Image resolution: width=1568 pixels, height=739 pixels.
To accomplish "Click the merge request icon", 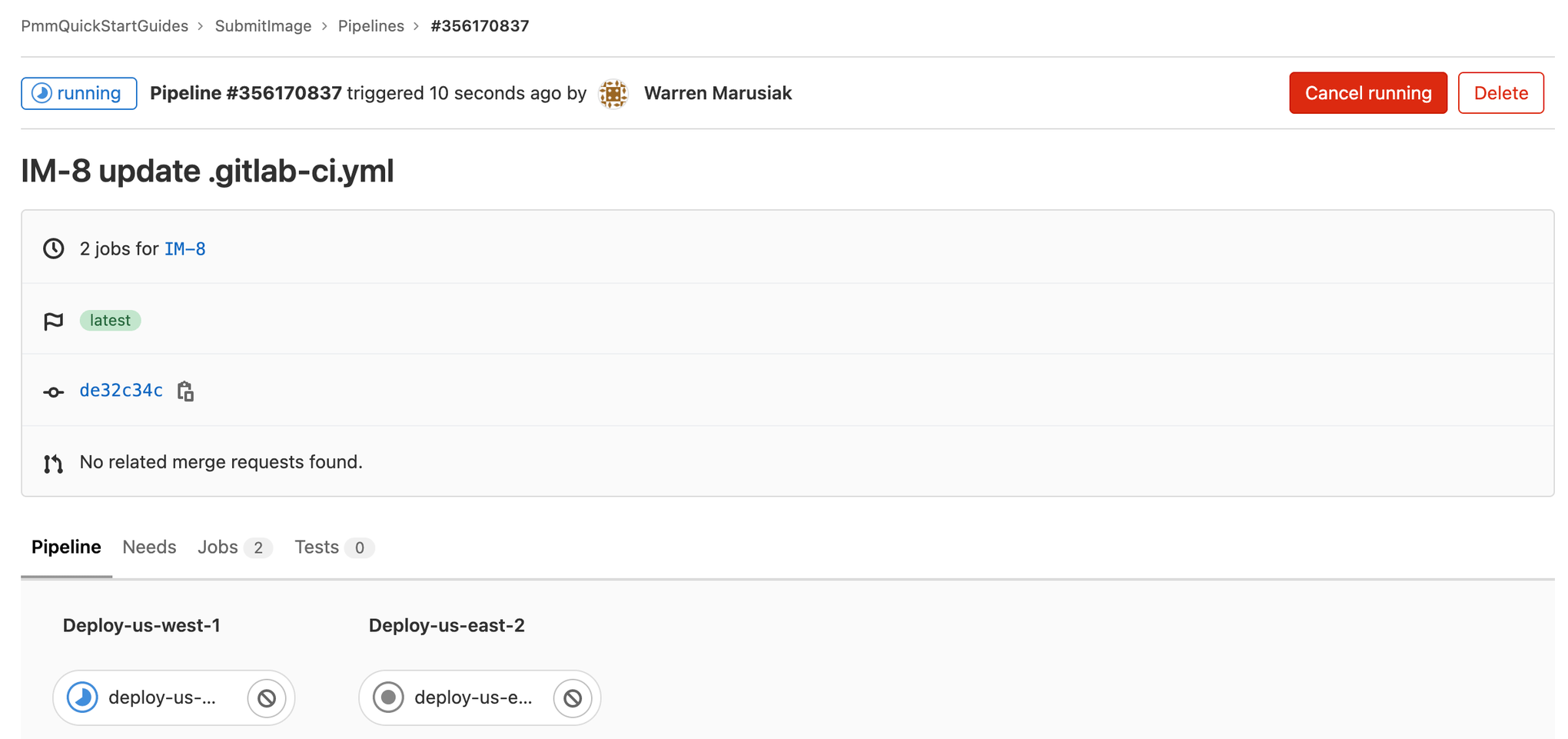I will click(54, 464).
